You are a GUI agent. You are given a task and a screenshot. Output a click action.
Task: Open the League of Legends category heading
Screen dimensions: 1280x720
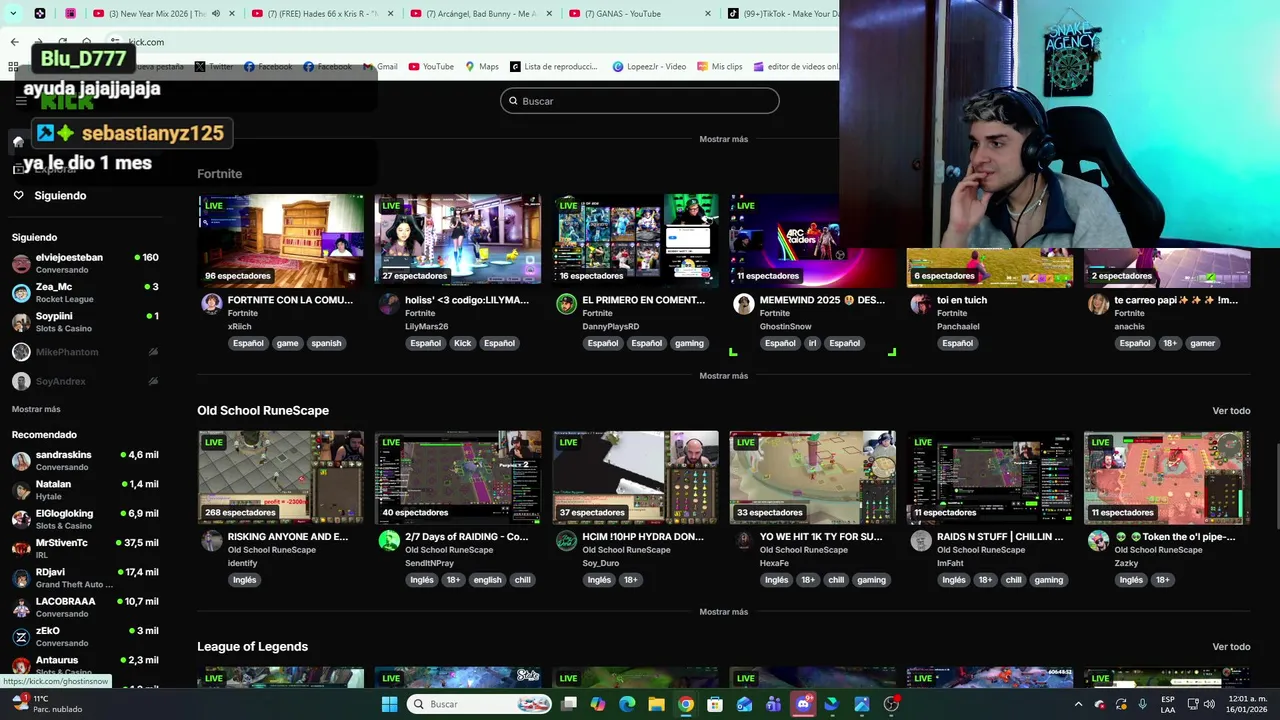point(252,647)
